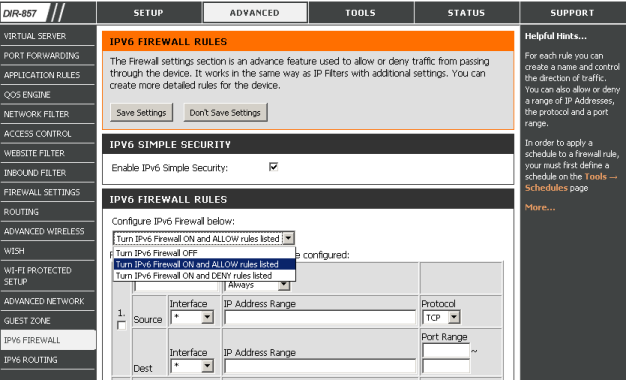Go to Virtual Server page
626x380 pixels.
pyautogui.click(x=47, y=36)
